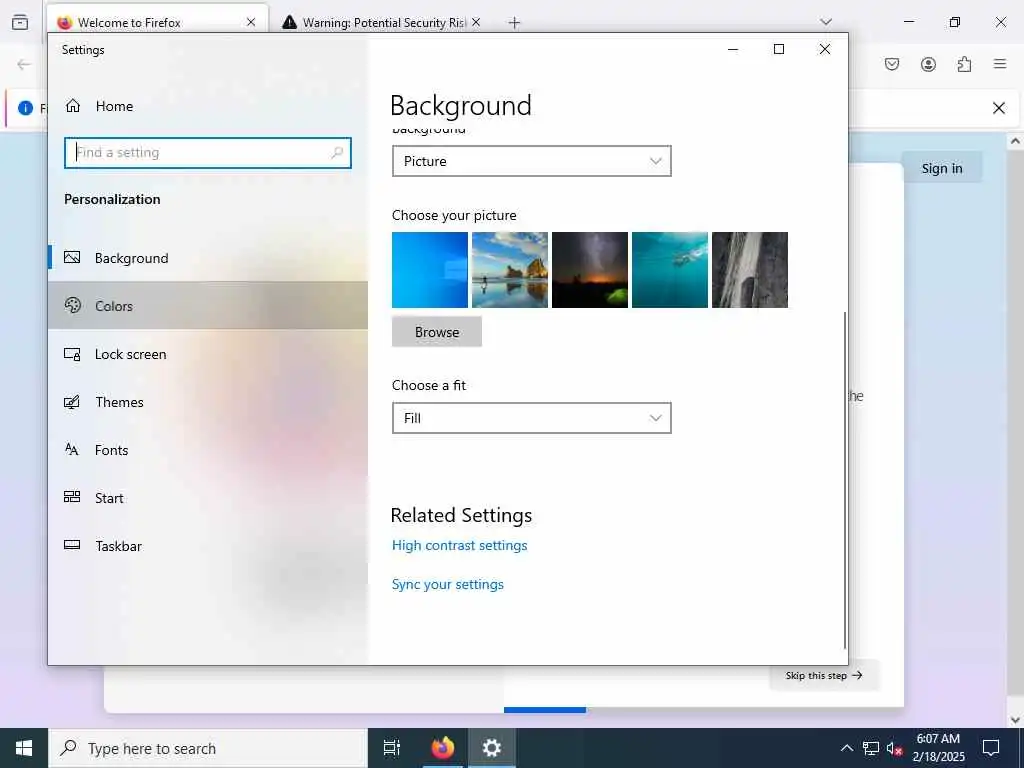The image size is (1024, 768).
Task: Click the taskbar Type here to search box
Action: (208, 748)
